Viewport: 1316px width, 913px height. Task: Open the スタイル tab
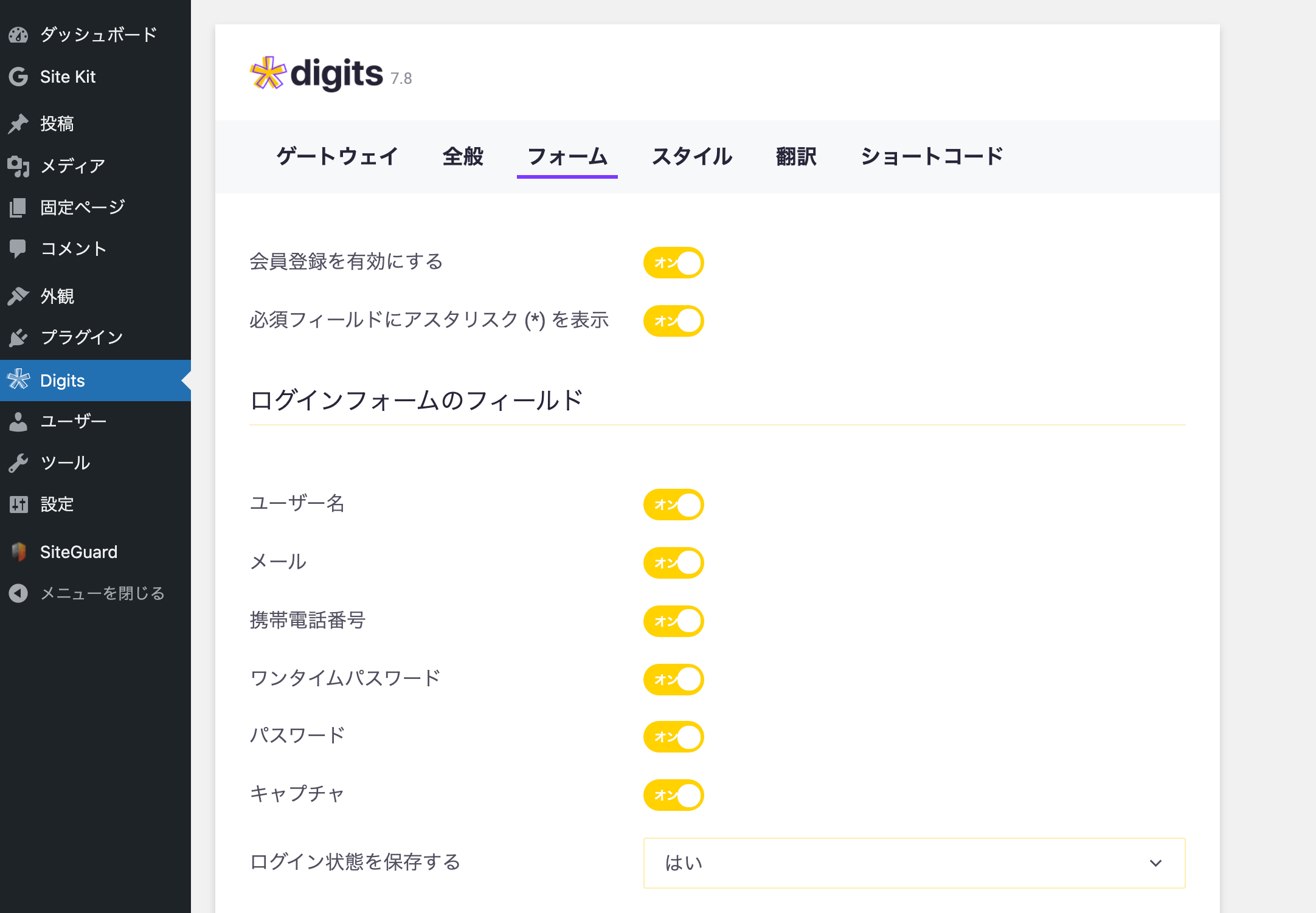pos(692,157)
